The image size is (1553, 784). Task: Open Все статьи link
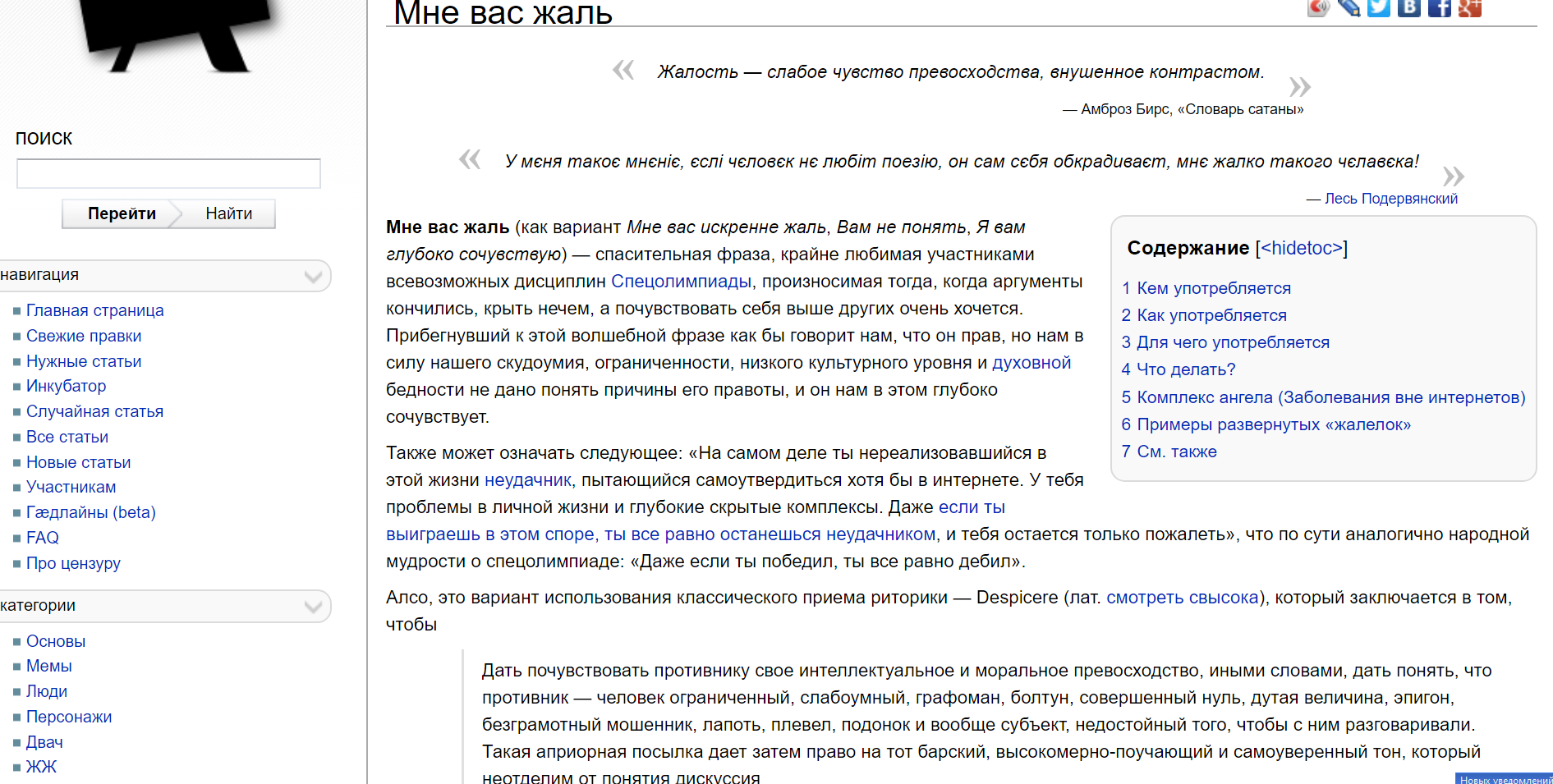coord(67,437)
